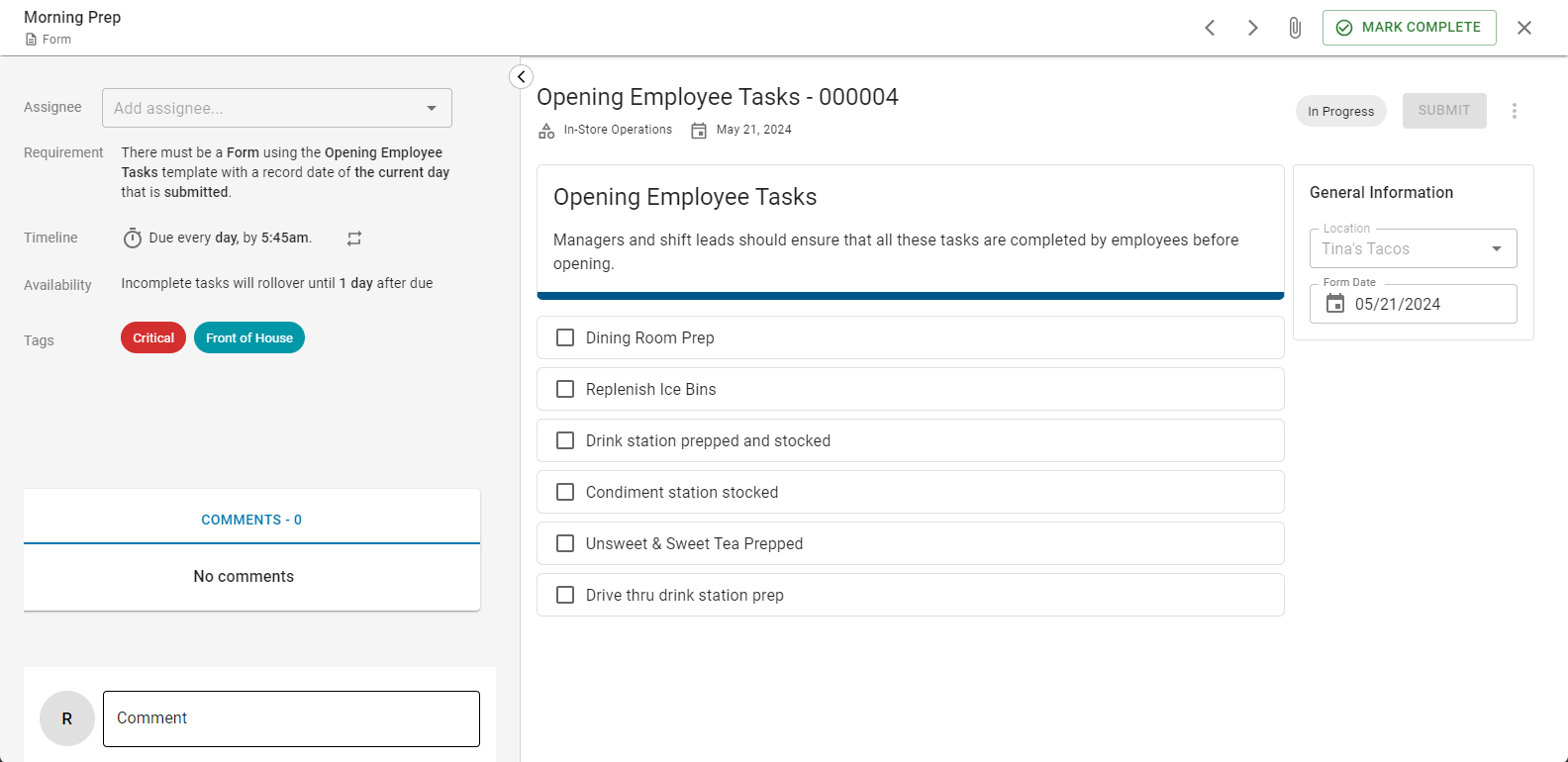Click the In Progress status chip
The width and height of the screenshot is (1568, 762).
click(1341, 111)
